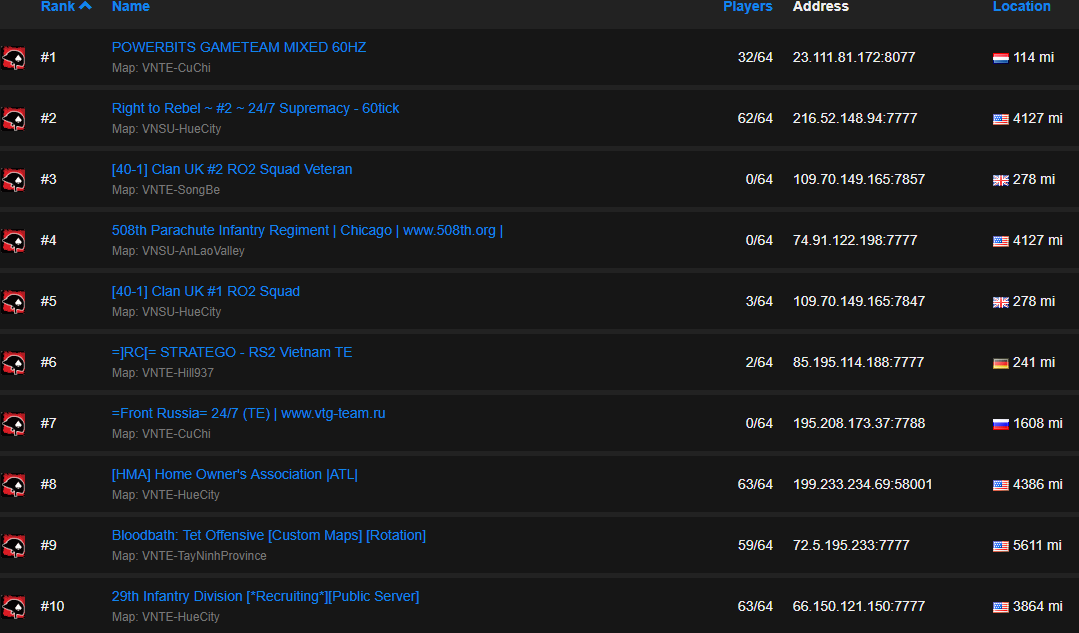The width and height of the screenshot is (1079, 633).
Task: Click the #6 rank number
Action: tap(48, 363)
